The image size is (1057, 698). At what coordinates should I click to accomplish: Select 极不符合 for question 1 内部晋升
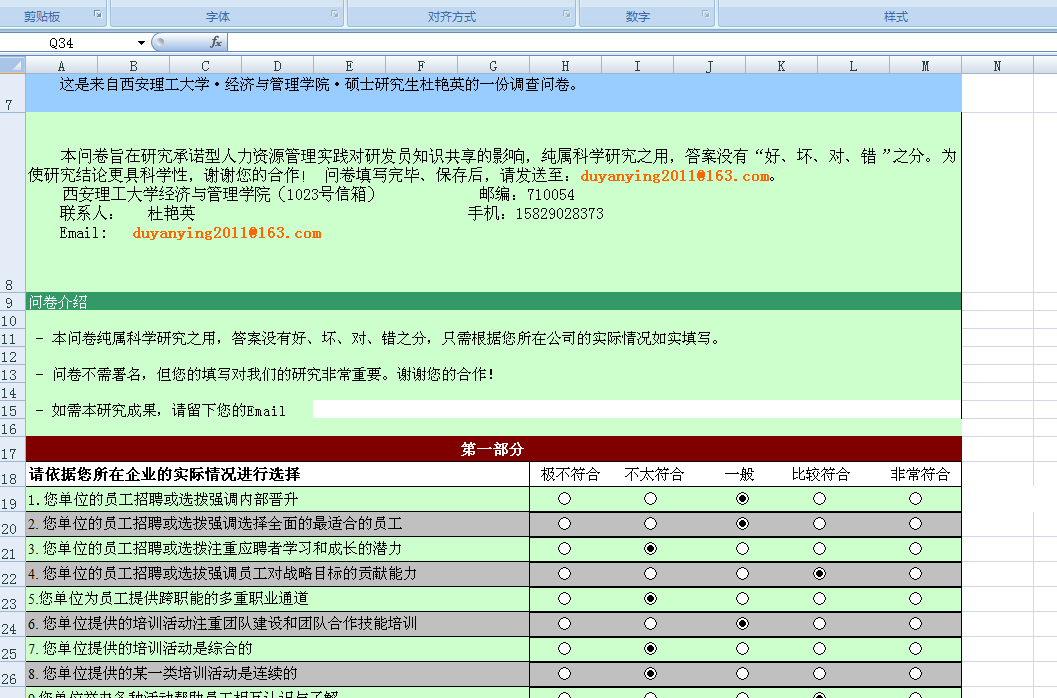(x=564, y=499)
